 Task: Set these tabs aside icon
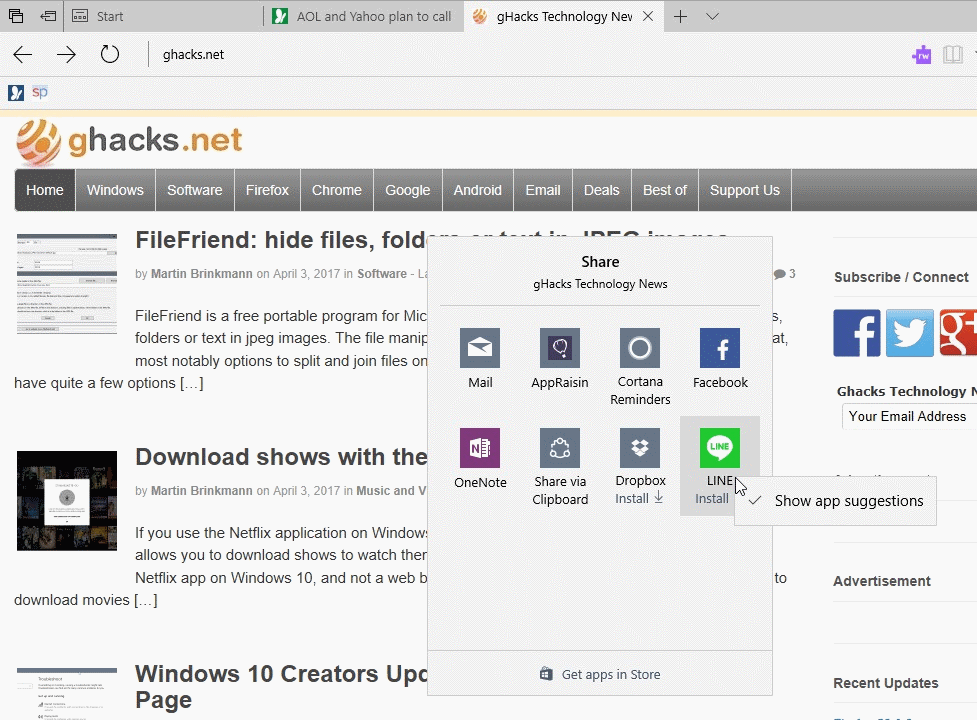click(48, 16)
